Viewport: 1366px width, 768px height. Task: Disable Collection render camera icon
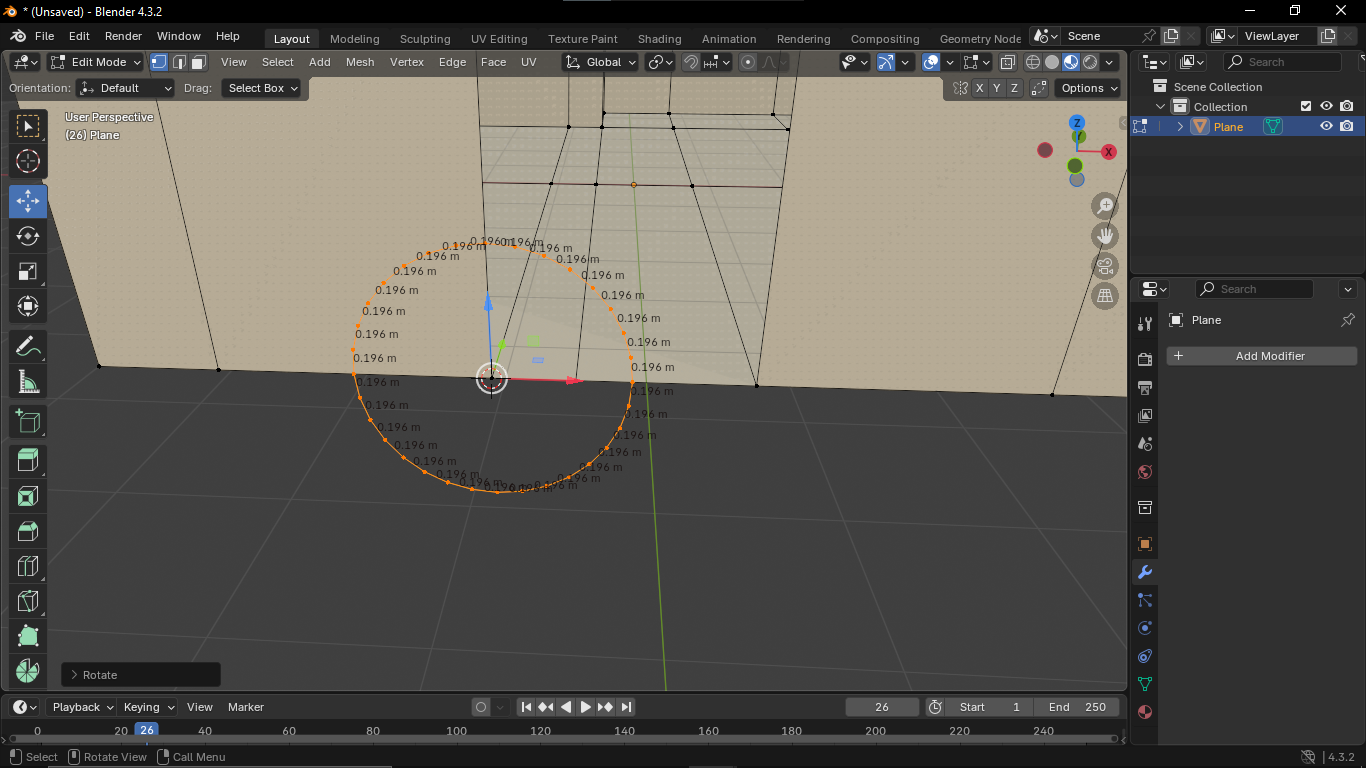pyautogui.click(x=1347, y=106)
